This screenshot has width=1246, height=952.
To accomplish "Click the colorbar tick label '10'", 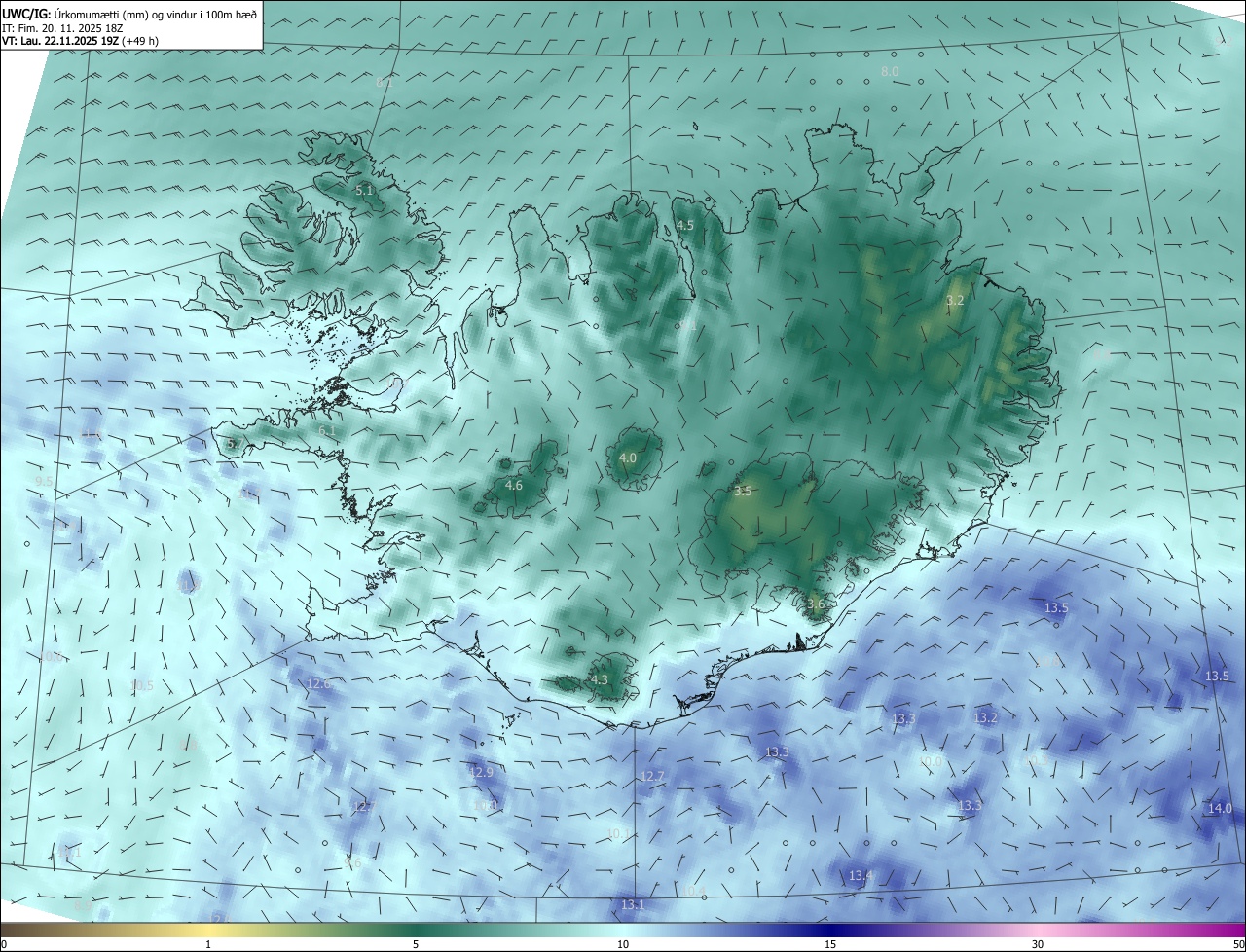I will tap(623, 944).
